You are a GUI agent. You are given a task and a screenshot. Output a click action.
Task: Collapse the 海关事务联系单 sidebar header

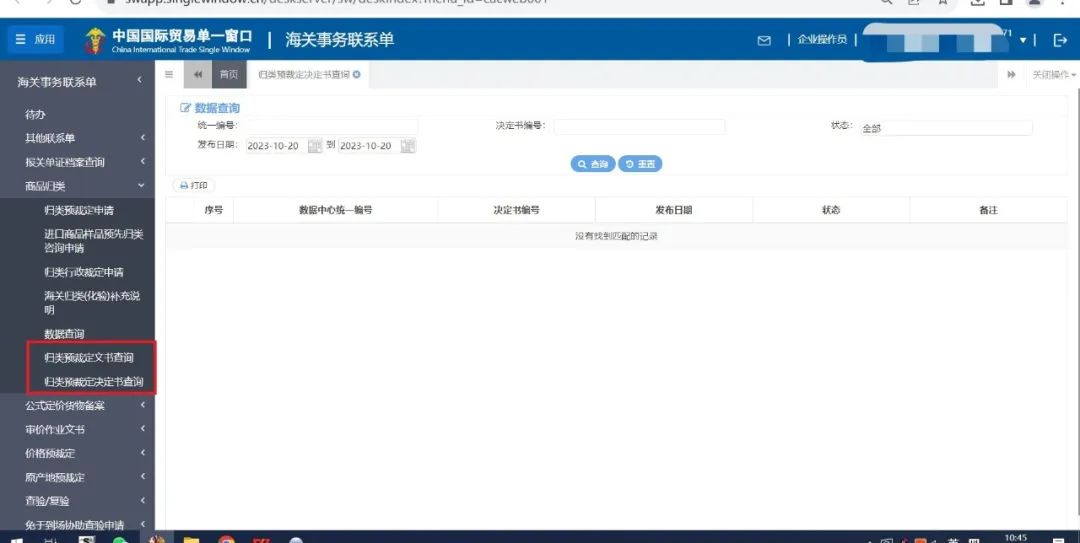point(77,82)
